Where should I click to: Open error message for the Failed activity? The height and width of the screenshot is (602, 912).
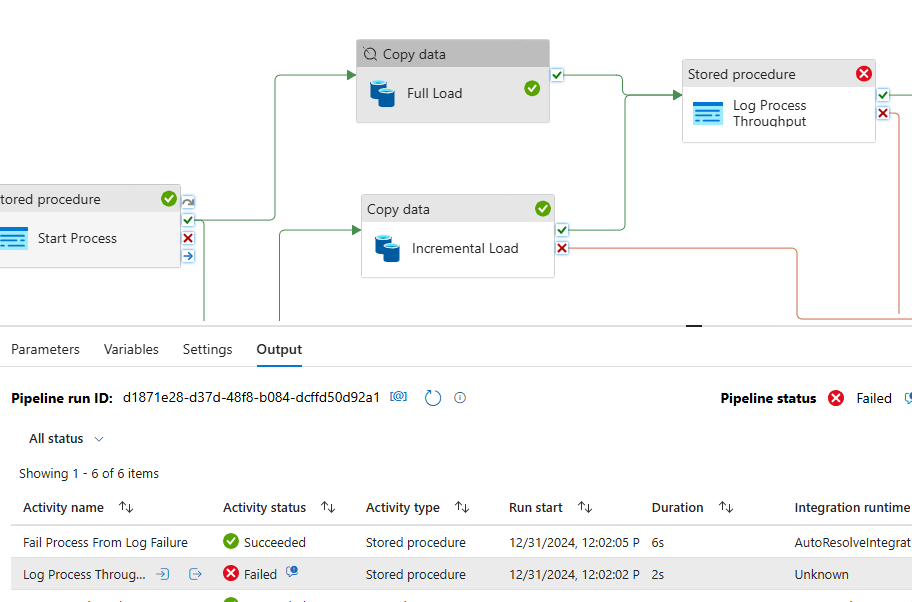point(292,572)
